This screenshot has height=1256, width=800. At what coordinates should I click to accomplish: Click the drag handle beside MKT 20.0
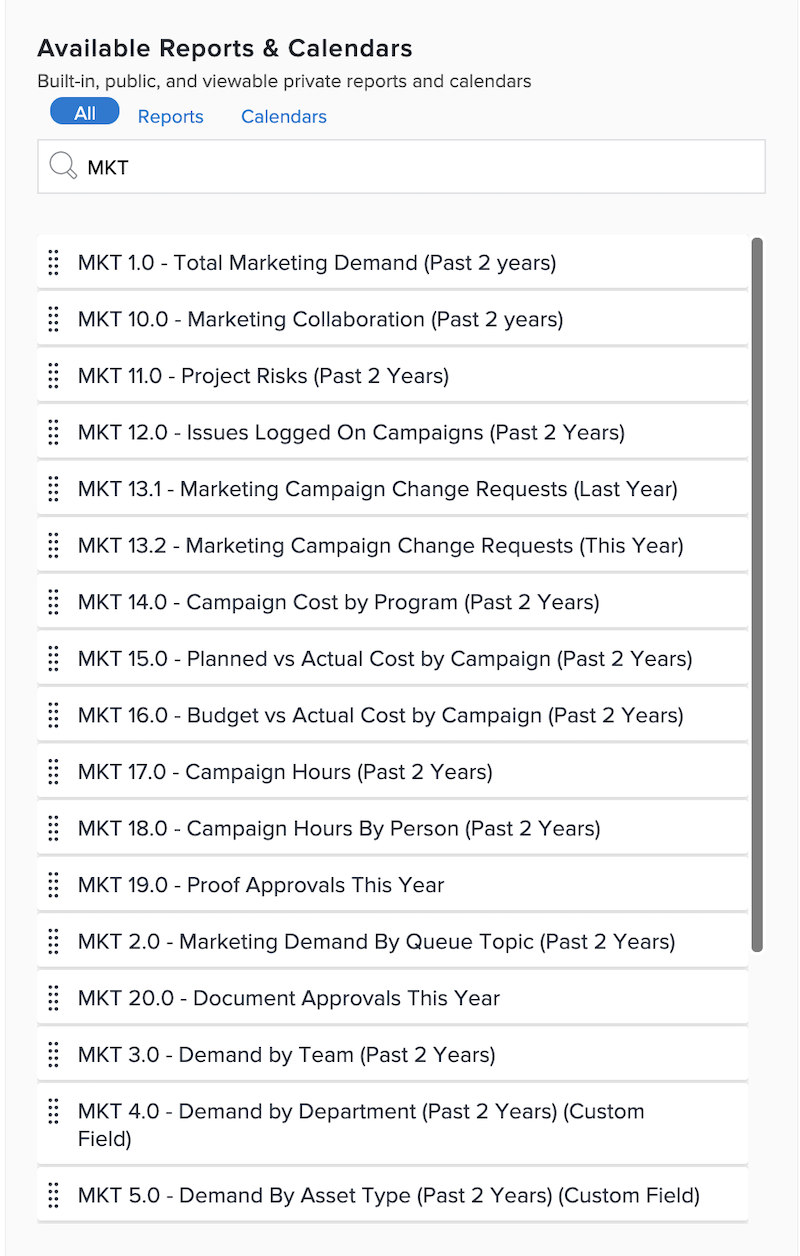pyautogui.click(x=53, y=998)
